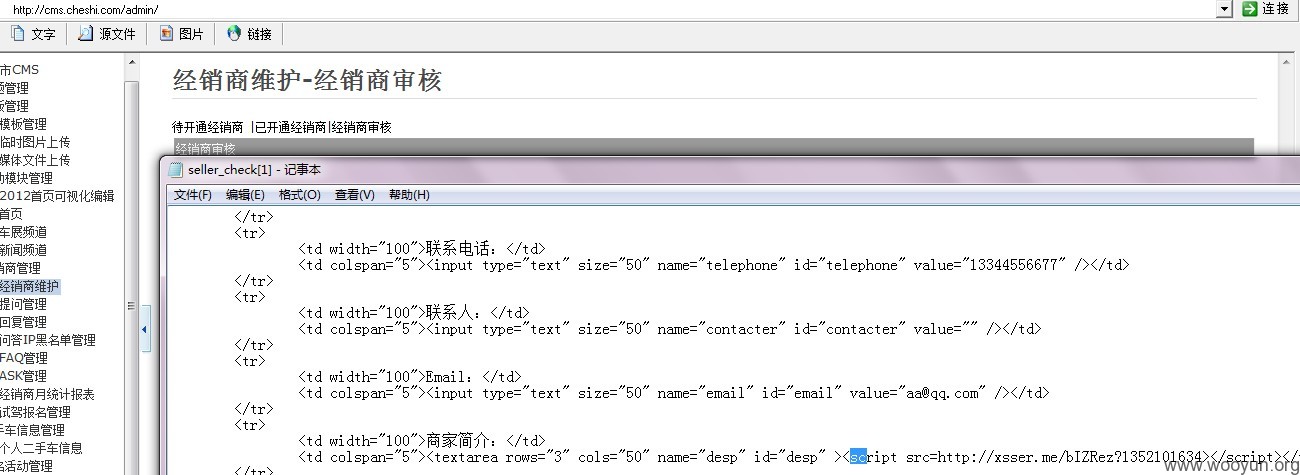Open 个人二手车信息 in the sidebar
This screenshot has height=475, width=1300.
(x=41, y=448)
